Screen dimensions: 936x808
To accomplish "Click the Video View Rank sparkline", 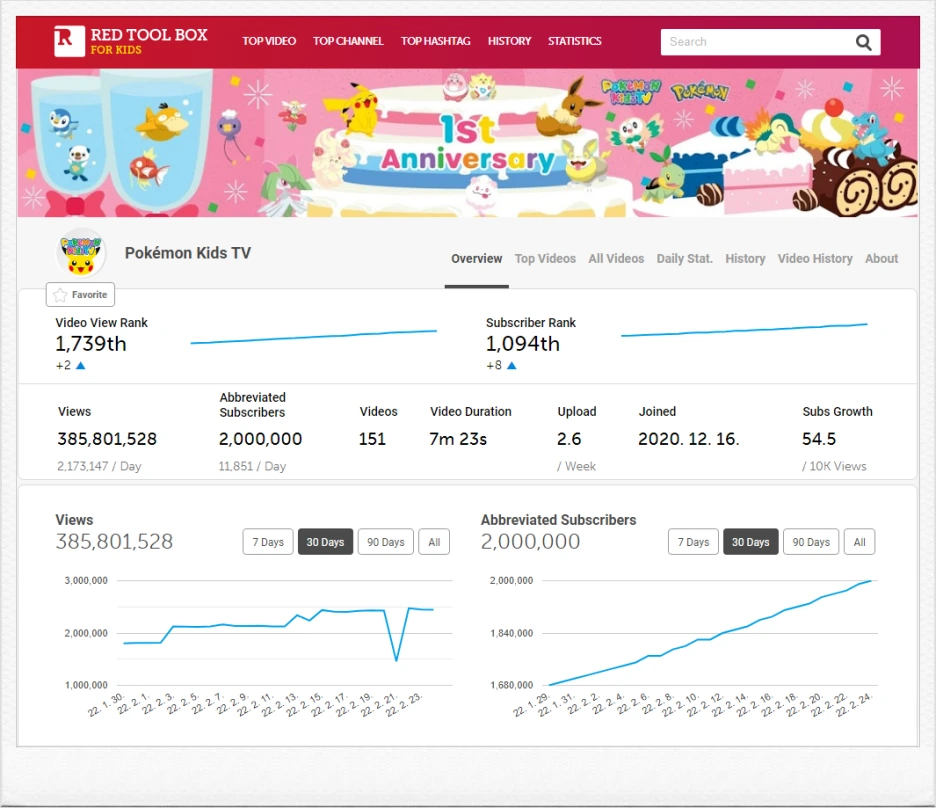I will (x=313, y=337).
